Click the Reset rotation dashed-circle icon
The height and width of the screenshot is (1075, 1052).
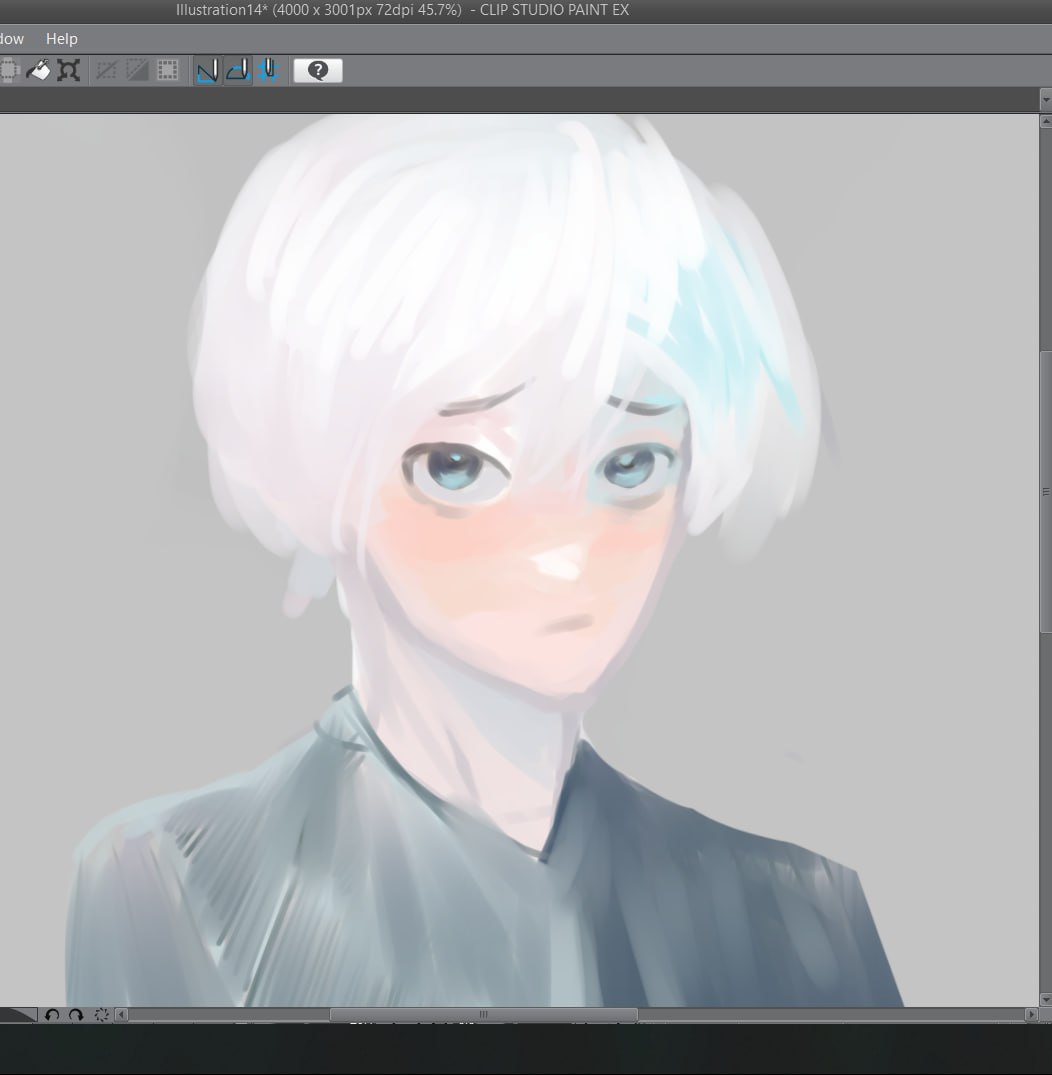click(x=101, y=1015)
